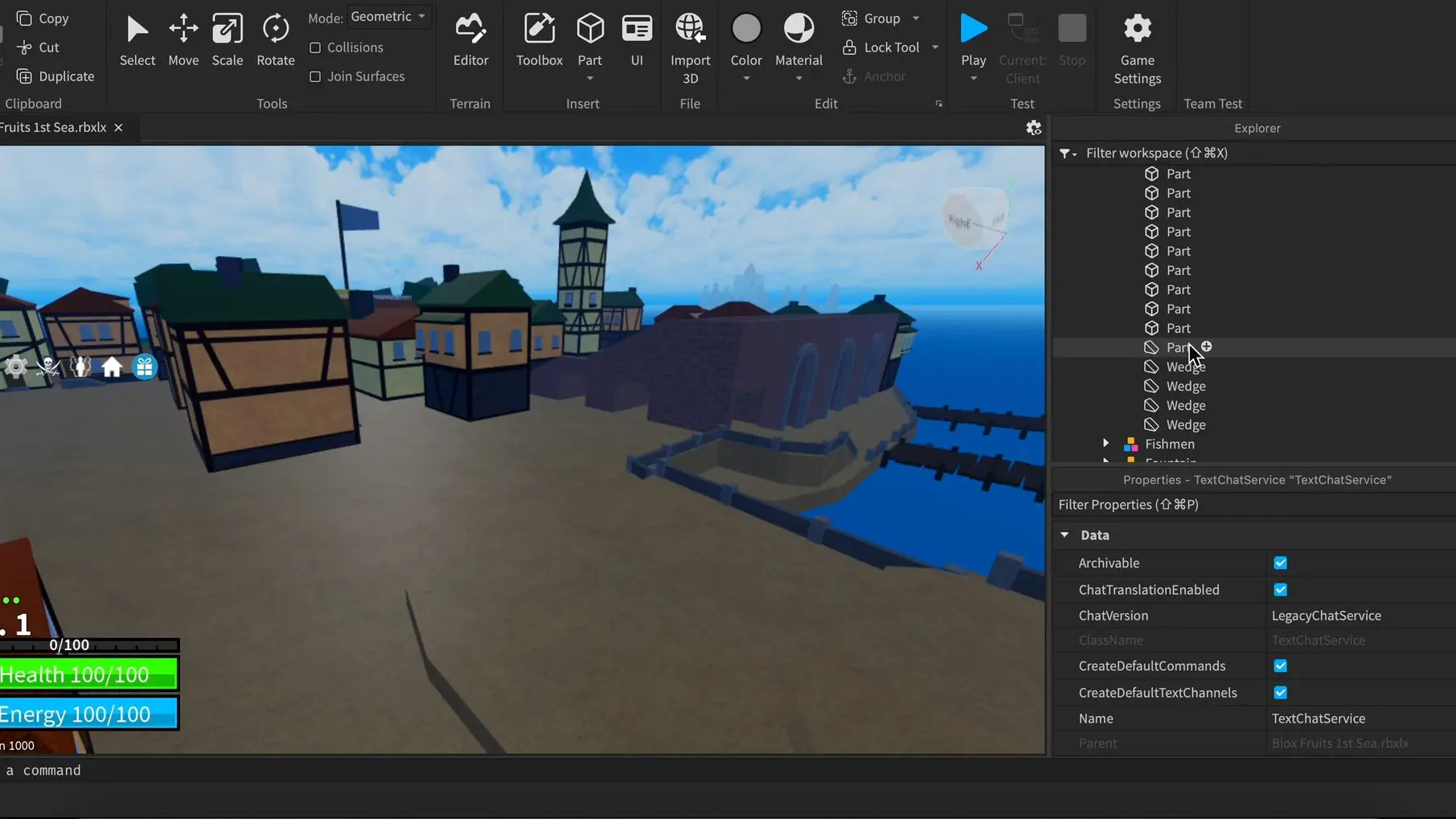Click the Copy button
Viewport: 1456px width, 819px height.
(x=43, y=18)
